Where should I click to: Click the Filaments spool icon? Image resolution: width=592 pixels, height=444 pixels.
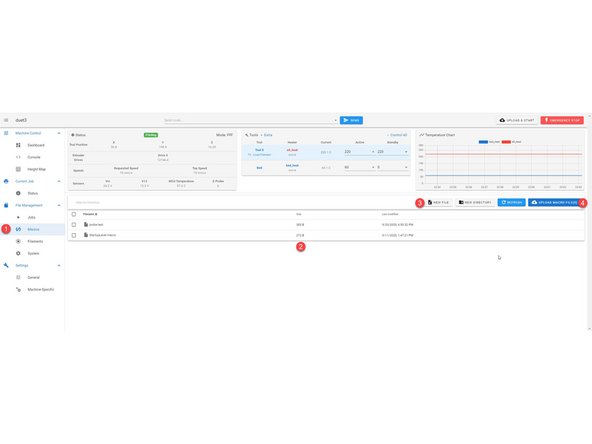[x=18, y=241]
